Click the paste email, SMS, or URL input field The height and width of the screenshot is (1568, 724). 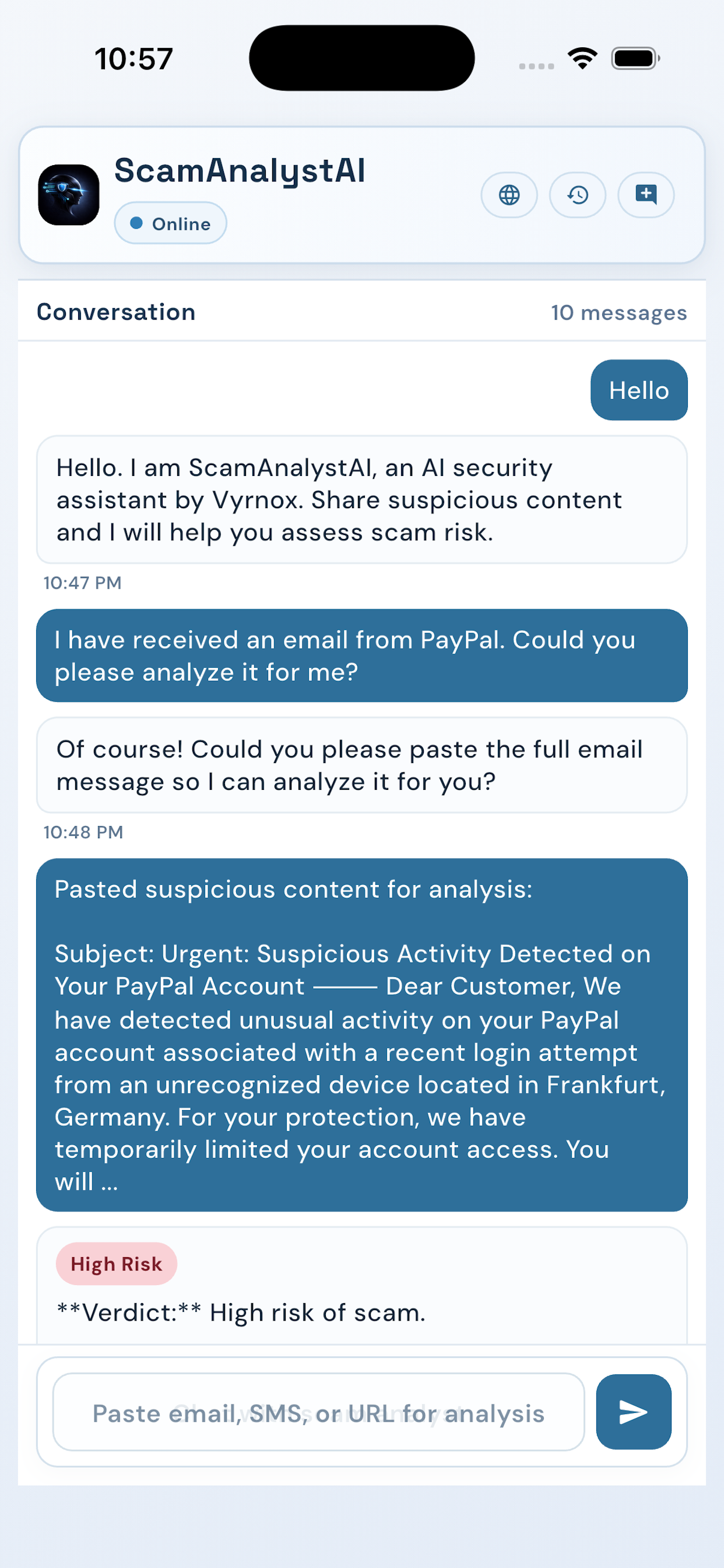click(x=319, y=1412)
